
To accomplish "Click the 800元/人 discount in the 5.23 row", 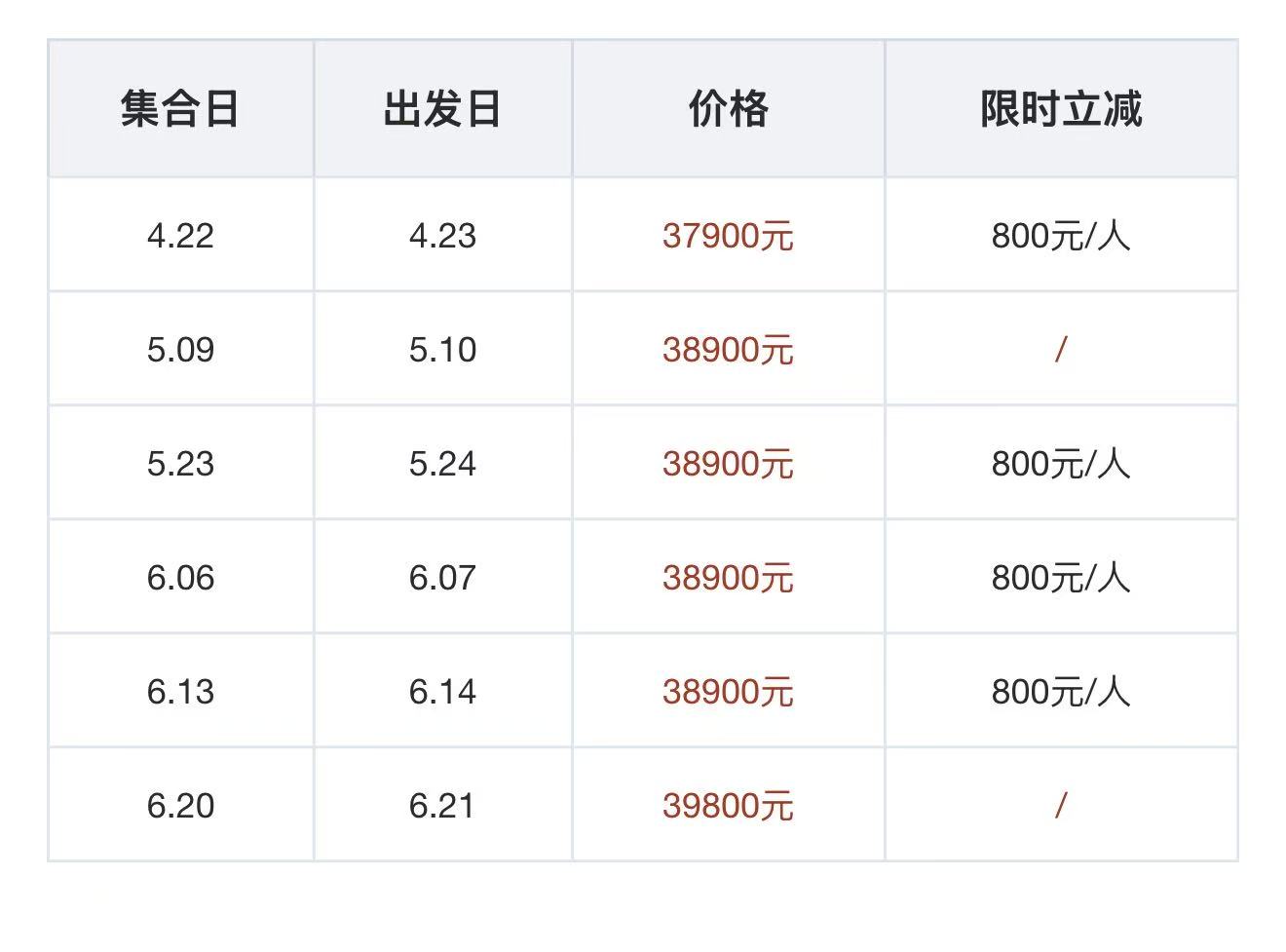I will 1061,464.
